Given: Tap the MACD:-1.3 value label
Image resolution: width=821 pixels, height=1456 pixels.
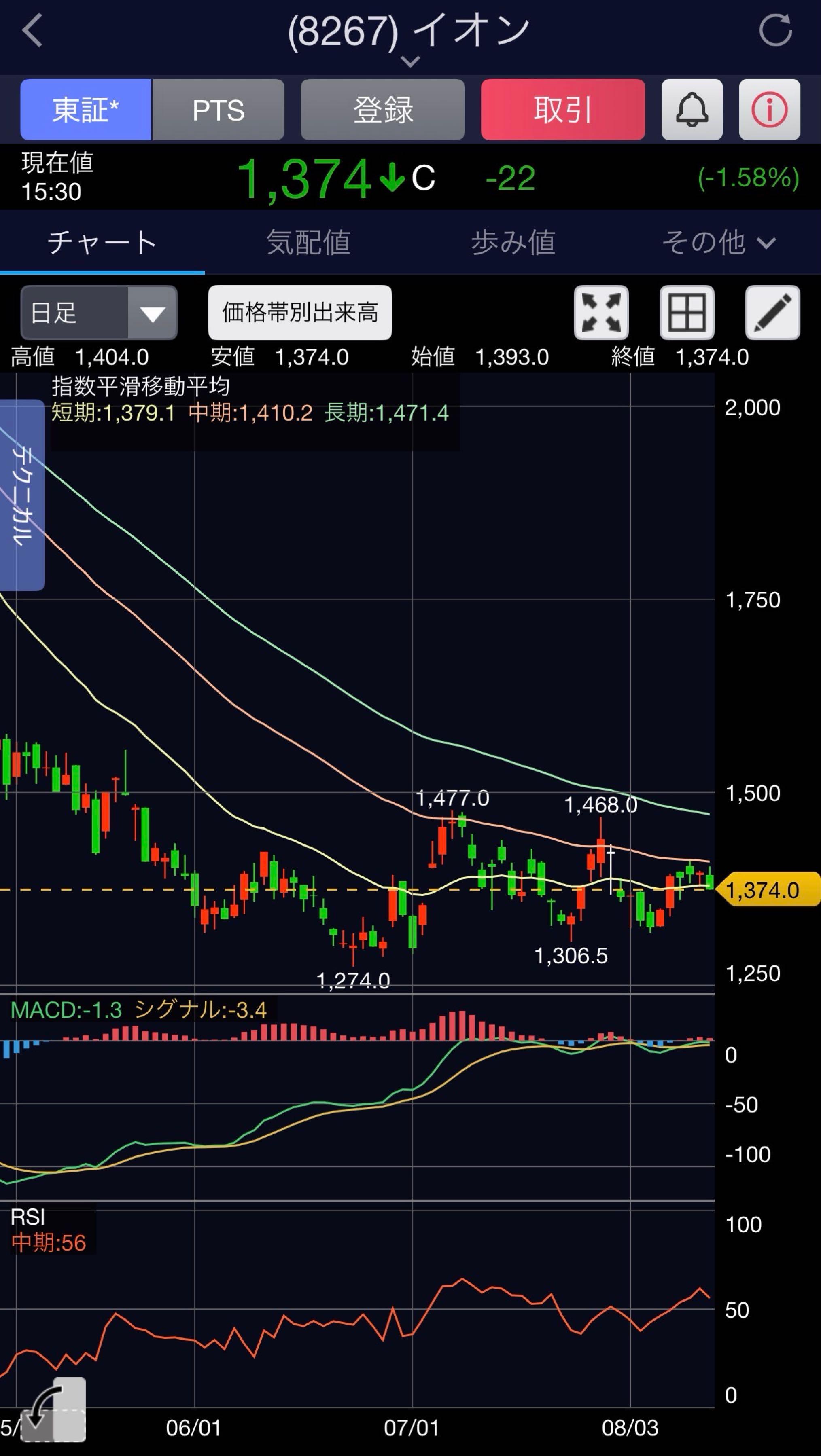Looking at the screenshot, I should pos(66,1010).
